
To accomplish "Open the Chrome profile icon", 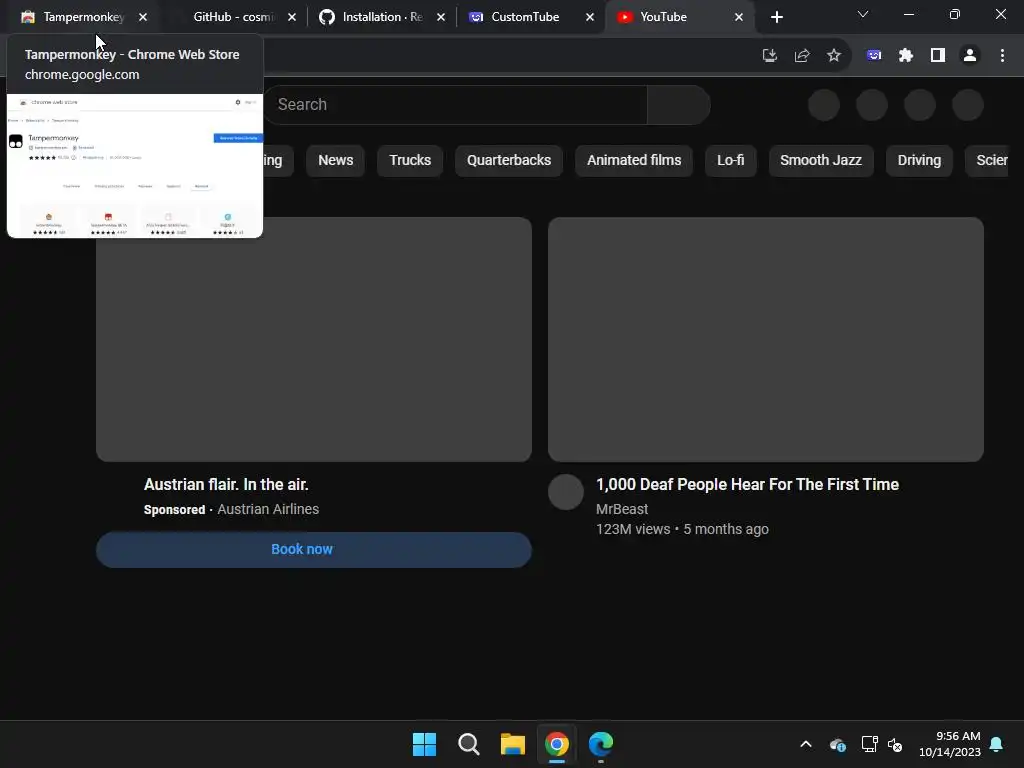I will pyautogui.click(x=970, y=56).
